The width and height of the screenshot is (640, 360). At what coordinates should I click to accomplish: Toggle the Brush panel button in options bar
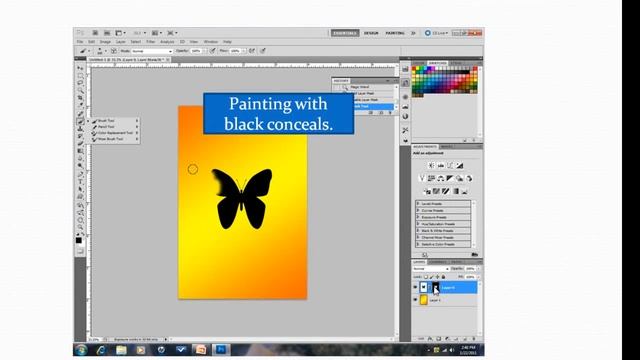114,51
